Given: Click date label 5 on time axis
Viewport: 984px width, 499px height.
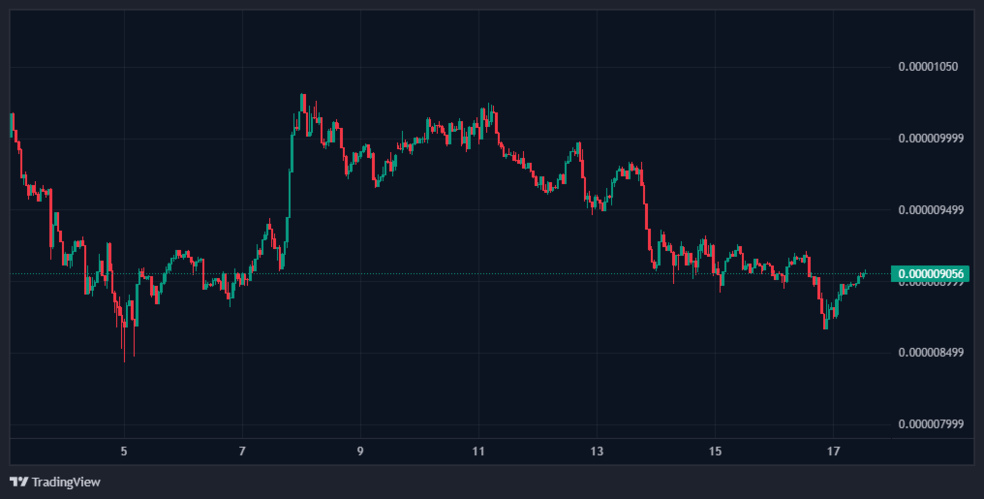Looking at the screenshot, I should [124, 452].
